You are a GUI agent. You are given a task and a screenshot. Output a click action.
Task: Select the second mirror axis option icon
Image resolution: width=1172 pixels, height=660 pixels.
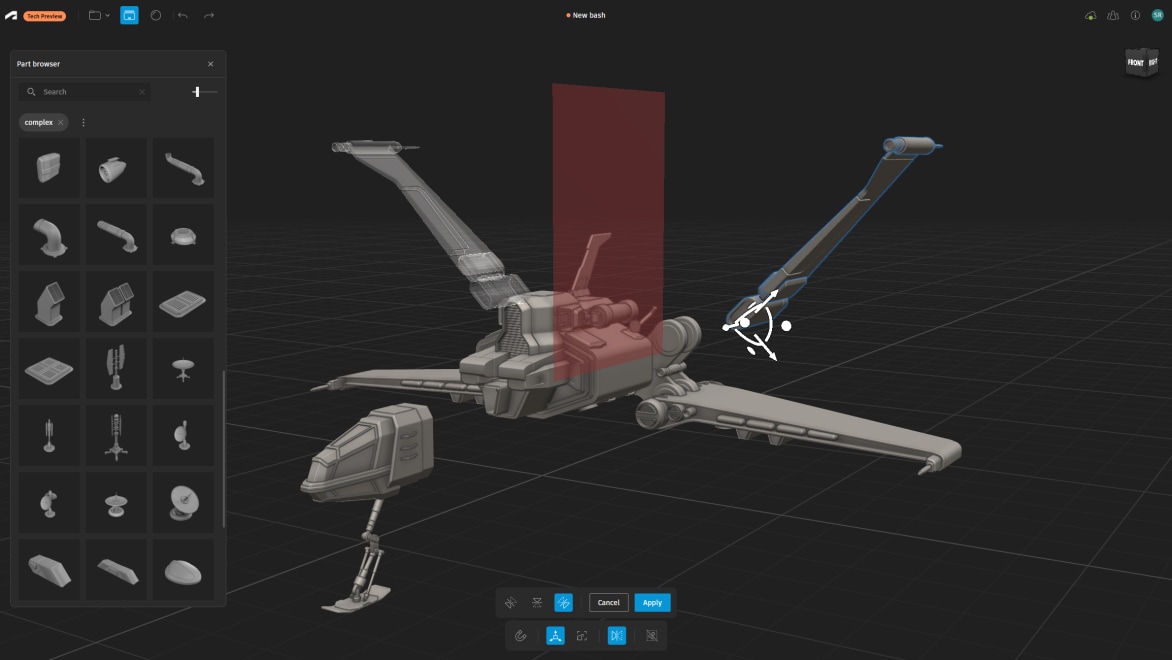coord(537,602)
